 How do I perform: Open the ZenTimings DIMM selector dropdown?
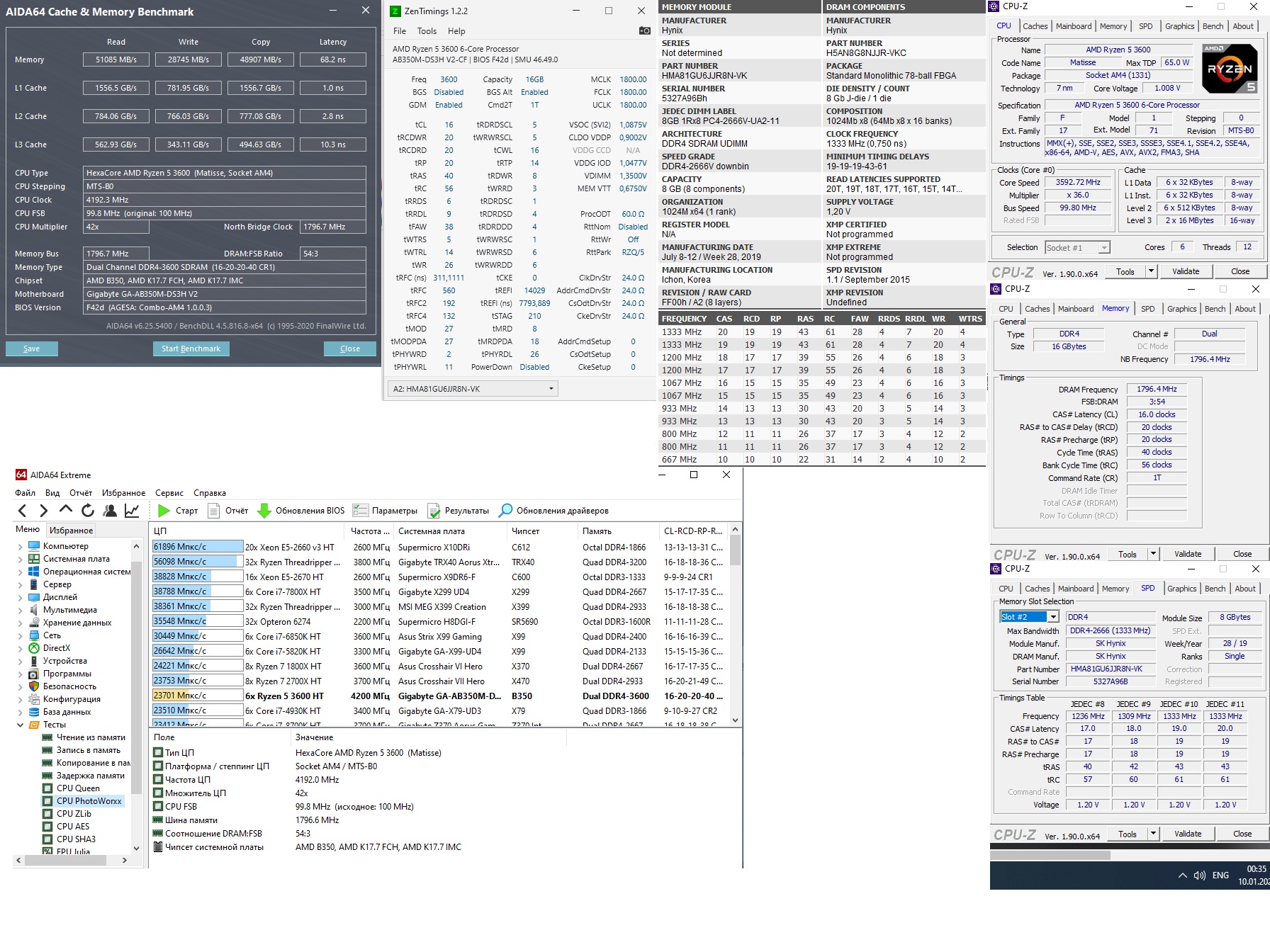[473, 389]
